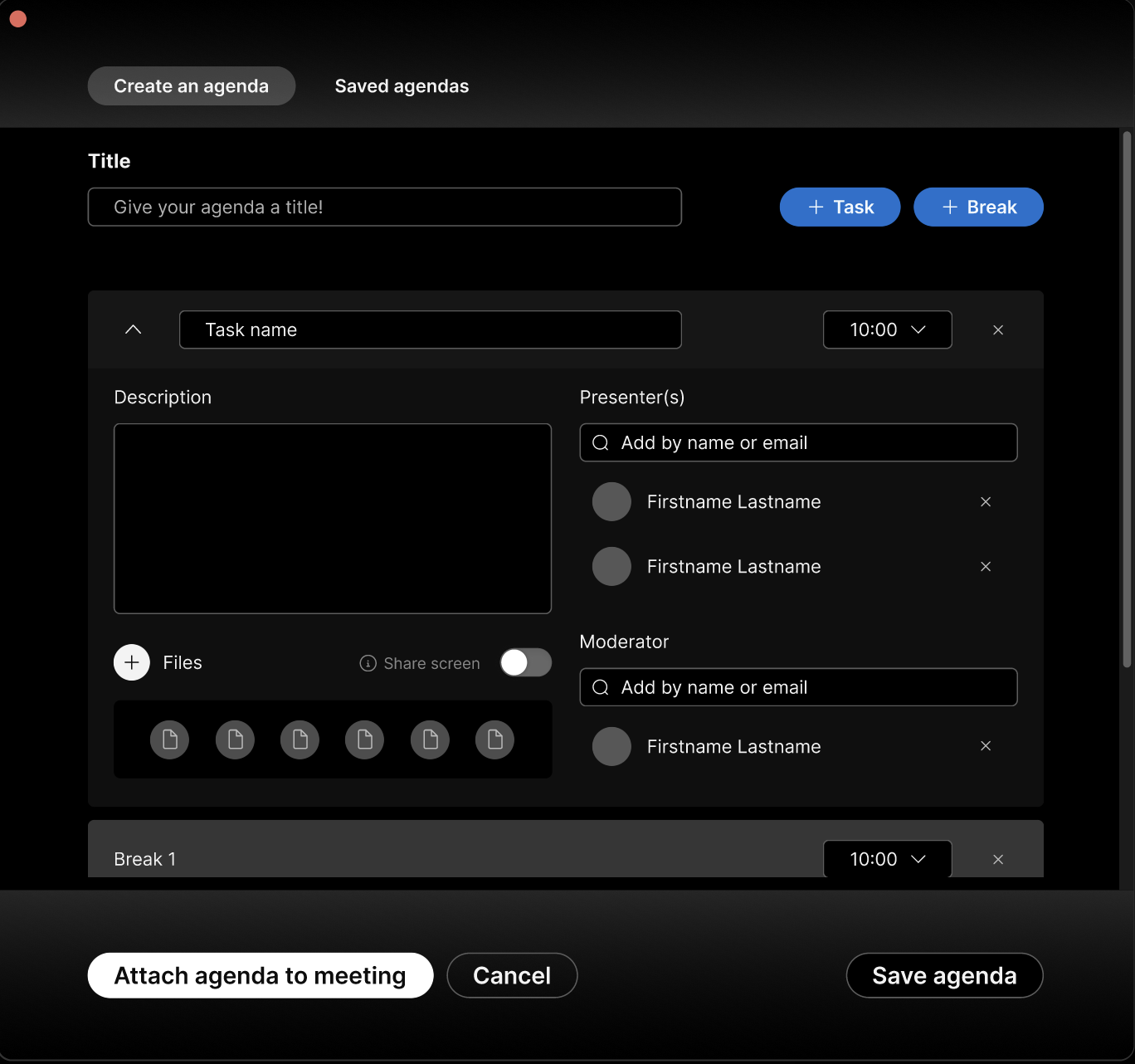Open the Break 1 duration dropdown
Image resolution: width=1135 pixels, height=1064 pixels.
(887, 859)
